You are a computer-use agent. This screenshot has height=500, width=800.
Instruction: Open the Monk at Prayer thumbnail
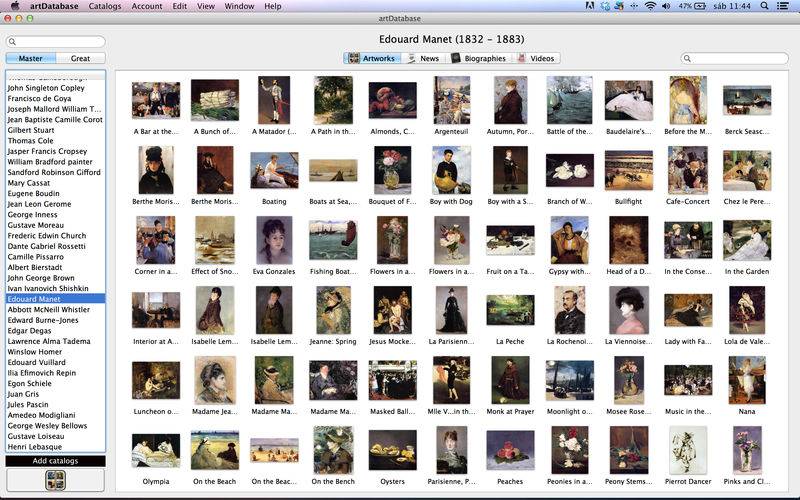510,380
